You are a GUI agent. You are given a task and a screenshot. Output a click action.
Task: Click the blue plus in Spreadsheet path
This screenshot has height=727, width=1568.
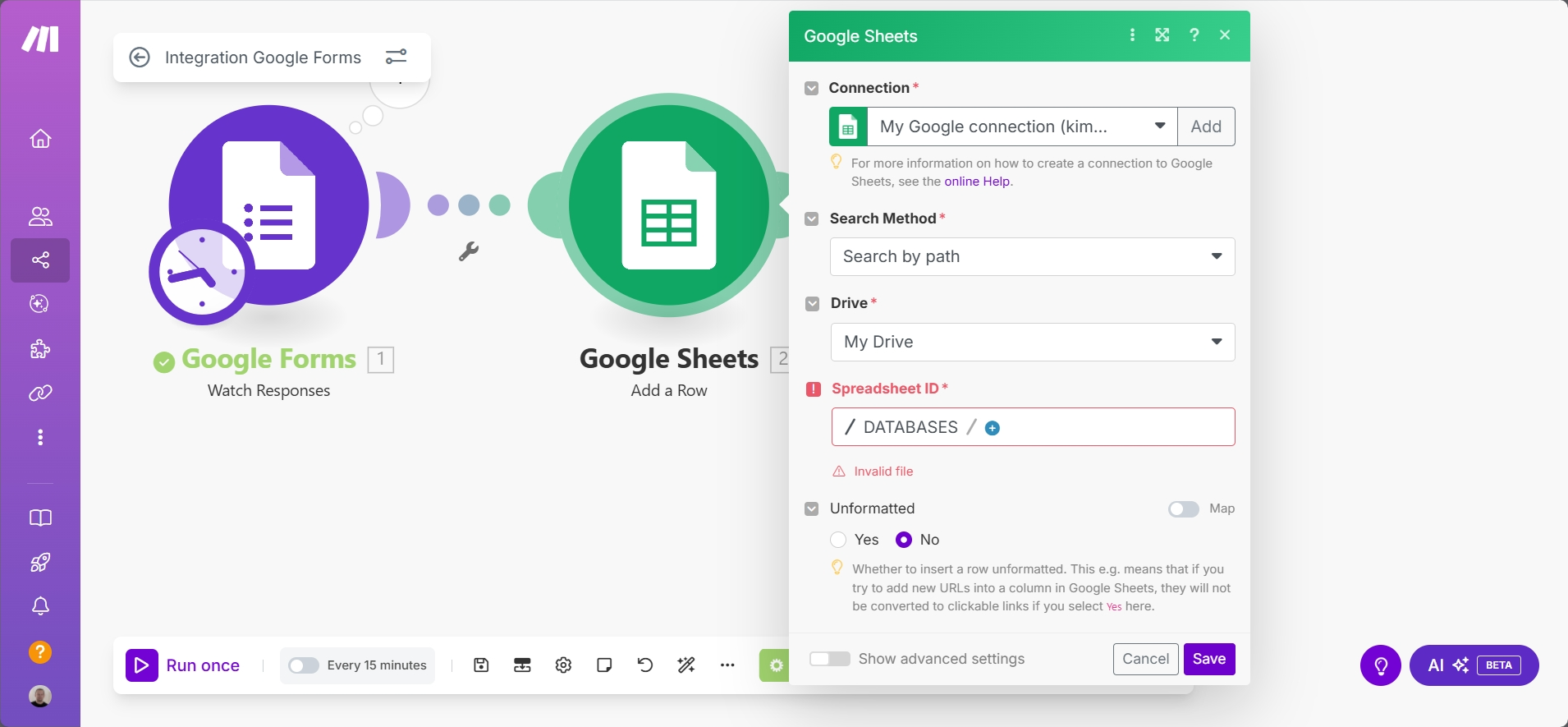coord(993,428)
